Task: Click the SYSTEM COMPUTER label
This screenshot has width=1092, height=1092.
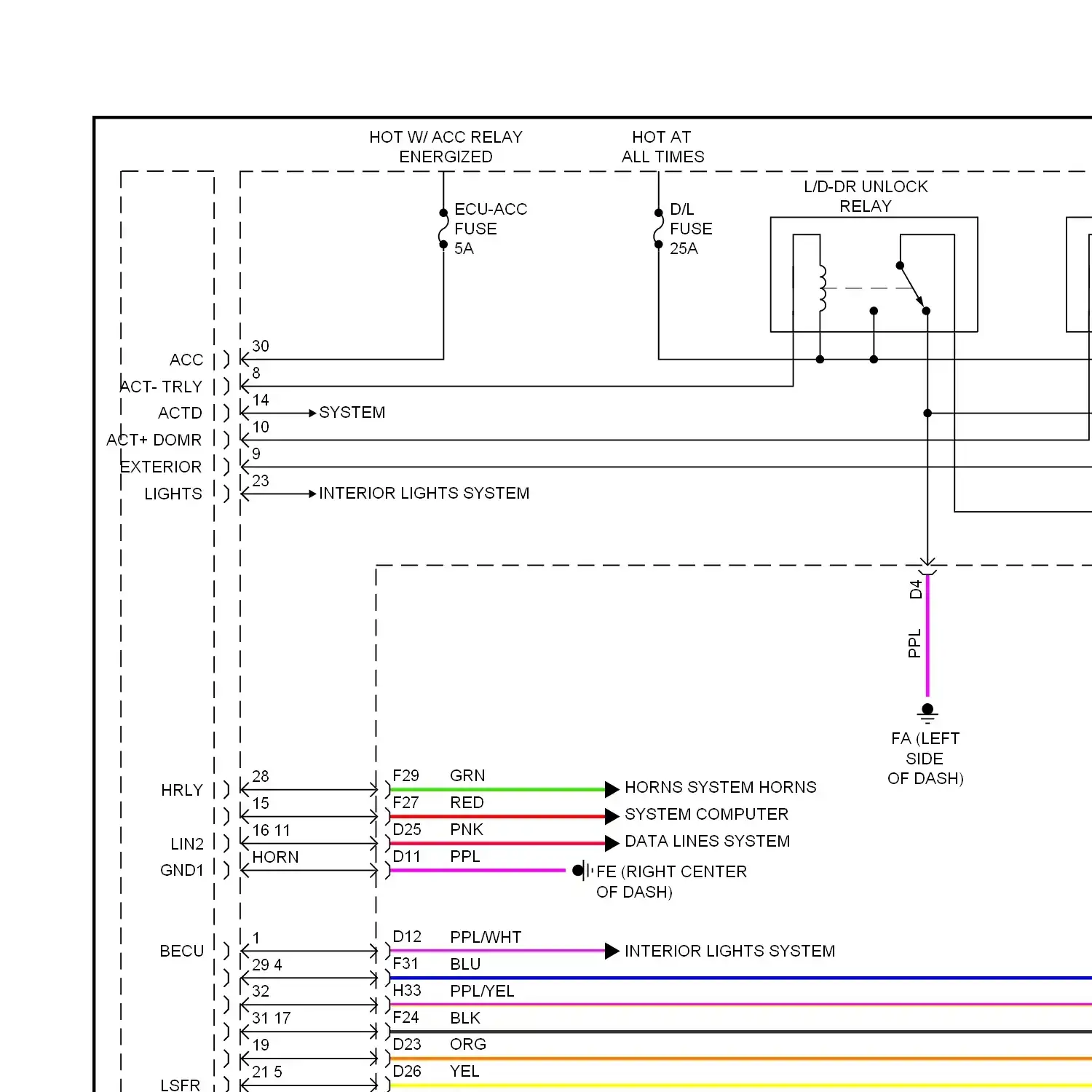Action: pyautogui.click(x=707, y=814)
